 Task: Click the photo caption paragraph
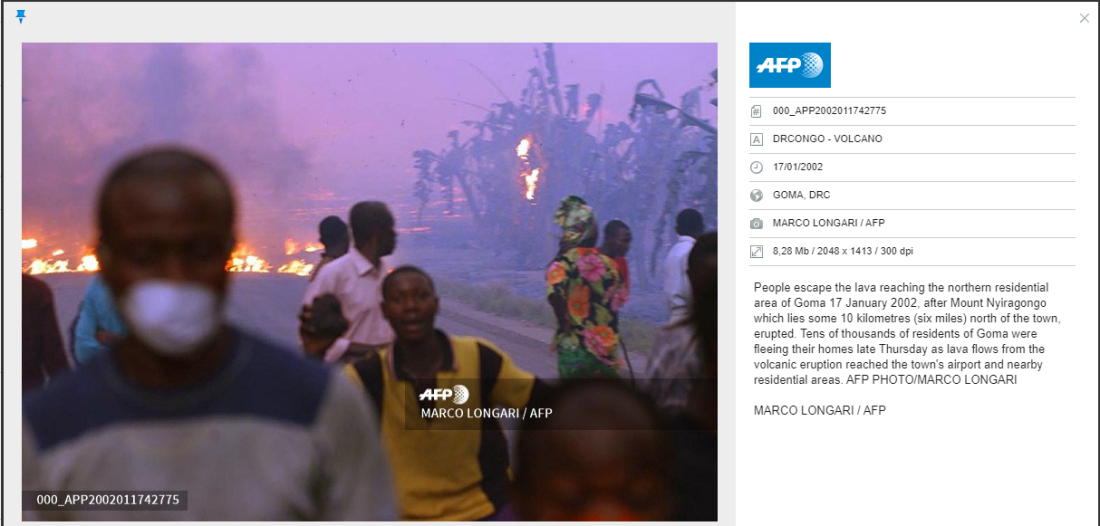(x=907, y=334)
